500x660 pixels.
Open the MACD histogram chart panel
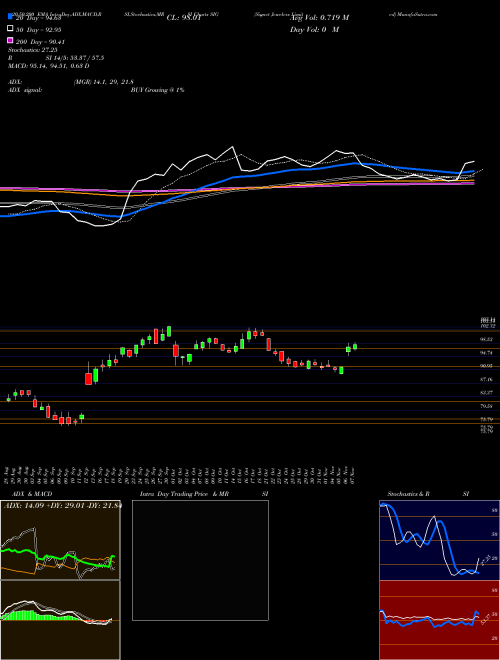coord(60,620)
